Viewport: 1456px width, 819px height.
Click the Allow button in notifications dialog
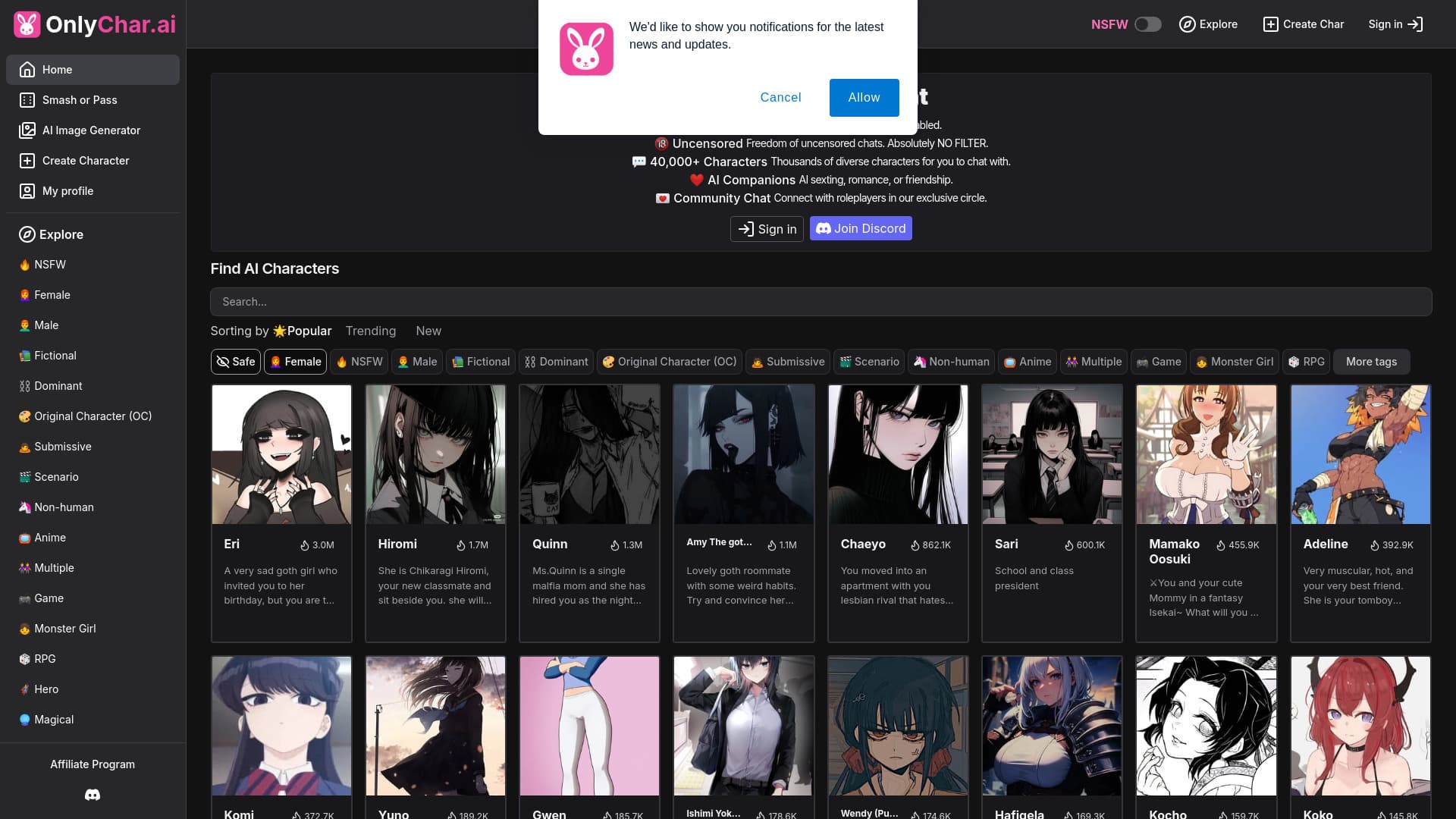(864, 97)
